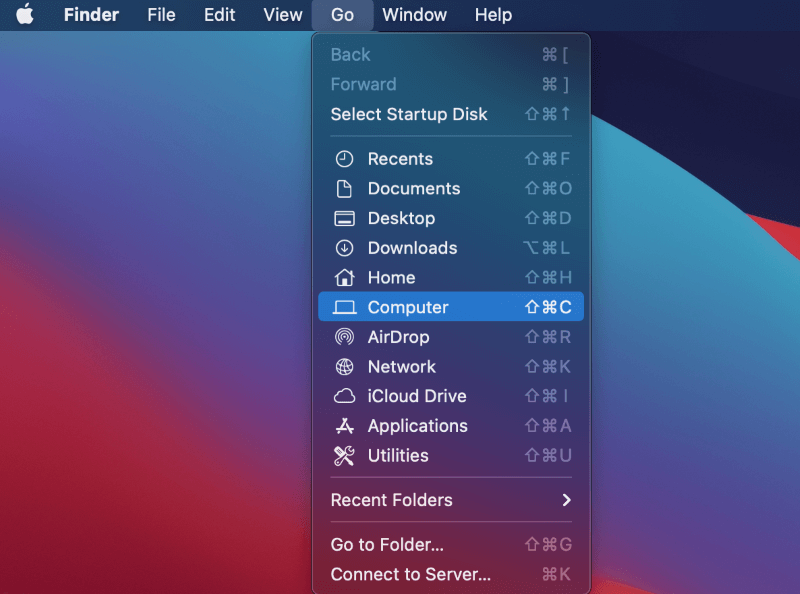Click the Recents clock icon
The height and width of the screenshot is (594, 800).
pyautogui.click(x=341, y=158)
